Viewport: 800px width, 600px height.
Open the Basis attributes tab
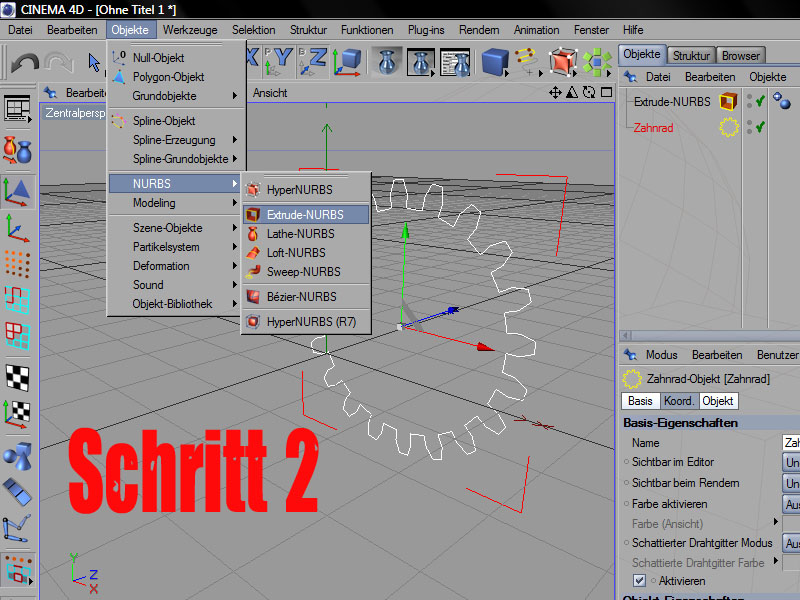[x=640, y=401]
